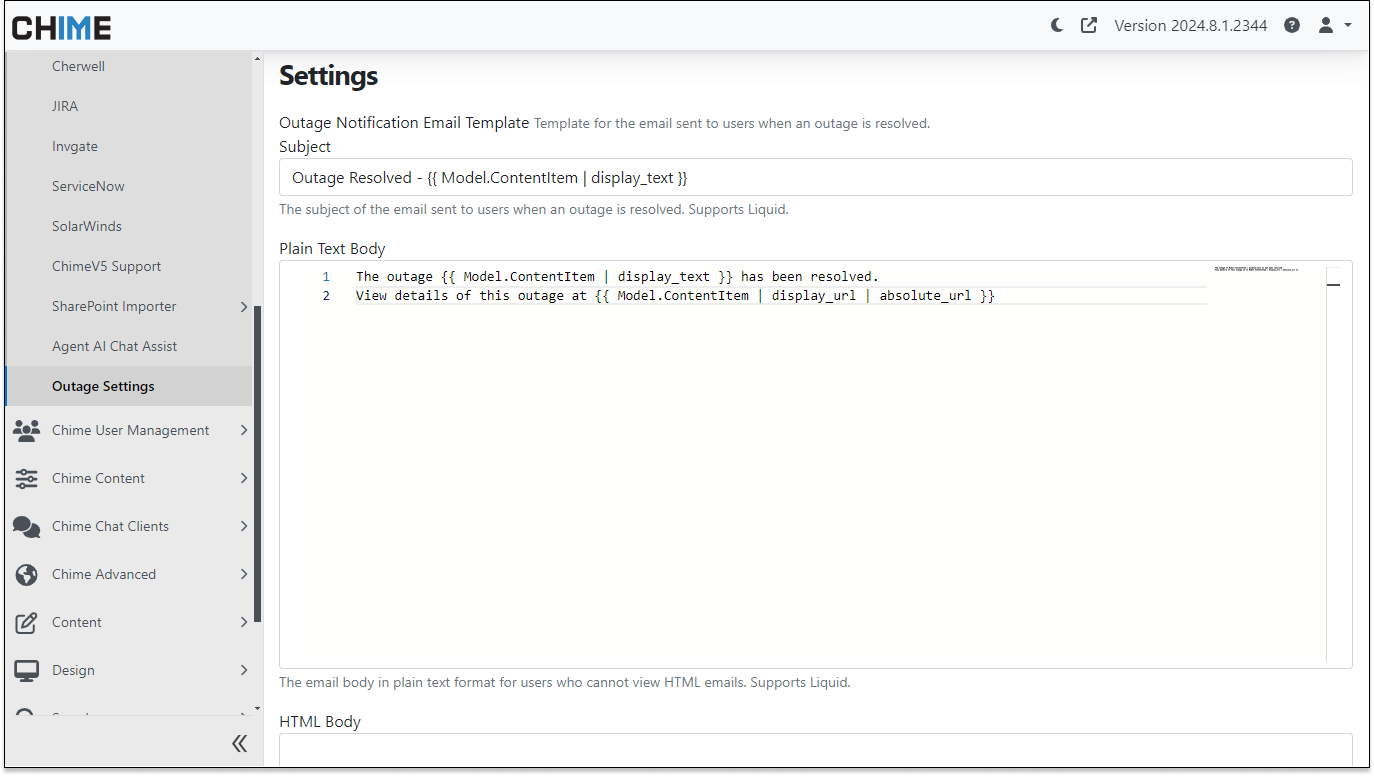Open the user account menu
Viewport: 1374px width, 776px height.
pyautogui.click(x=1335, y=26)
